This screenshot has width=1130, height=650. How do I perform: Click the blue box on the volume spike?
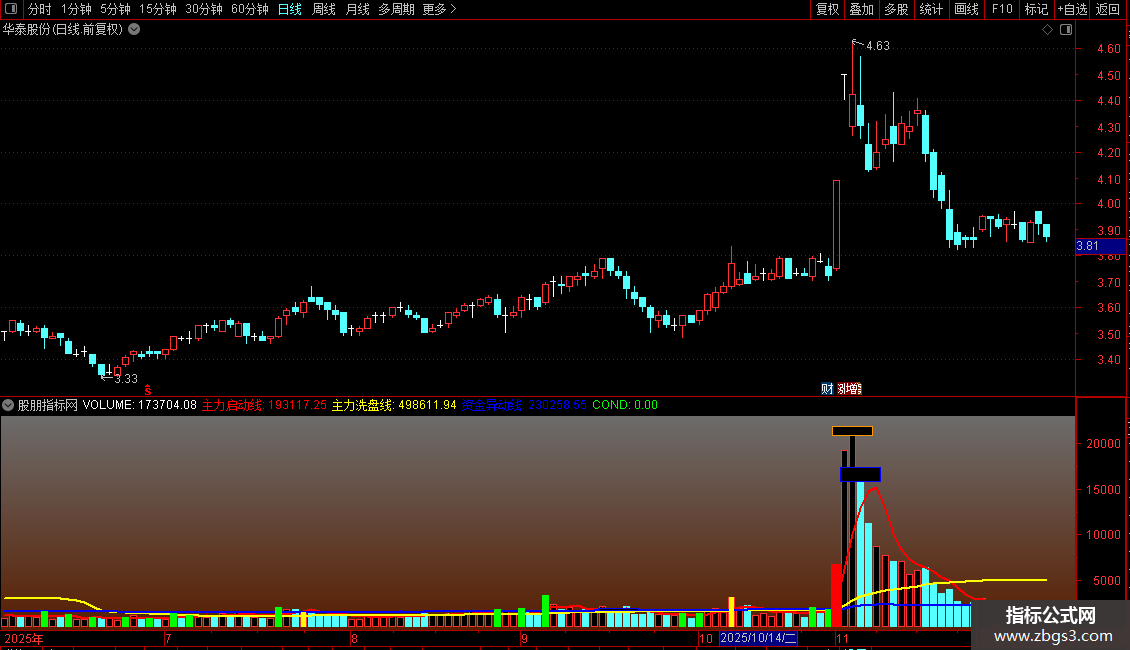(x=860, y=474)
